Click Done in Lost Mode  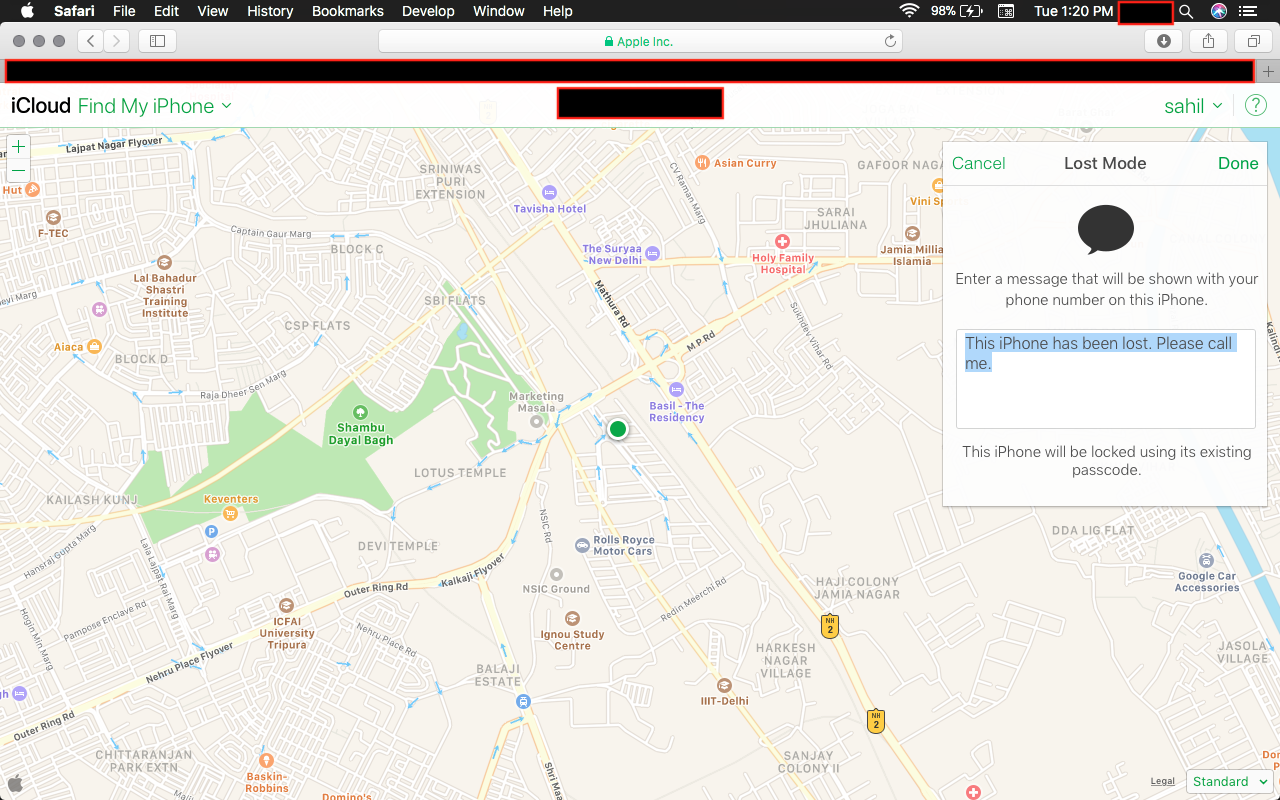click(x=1238, y=163)
